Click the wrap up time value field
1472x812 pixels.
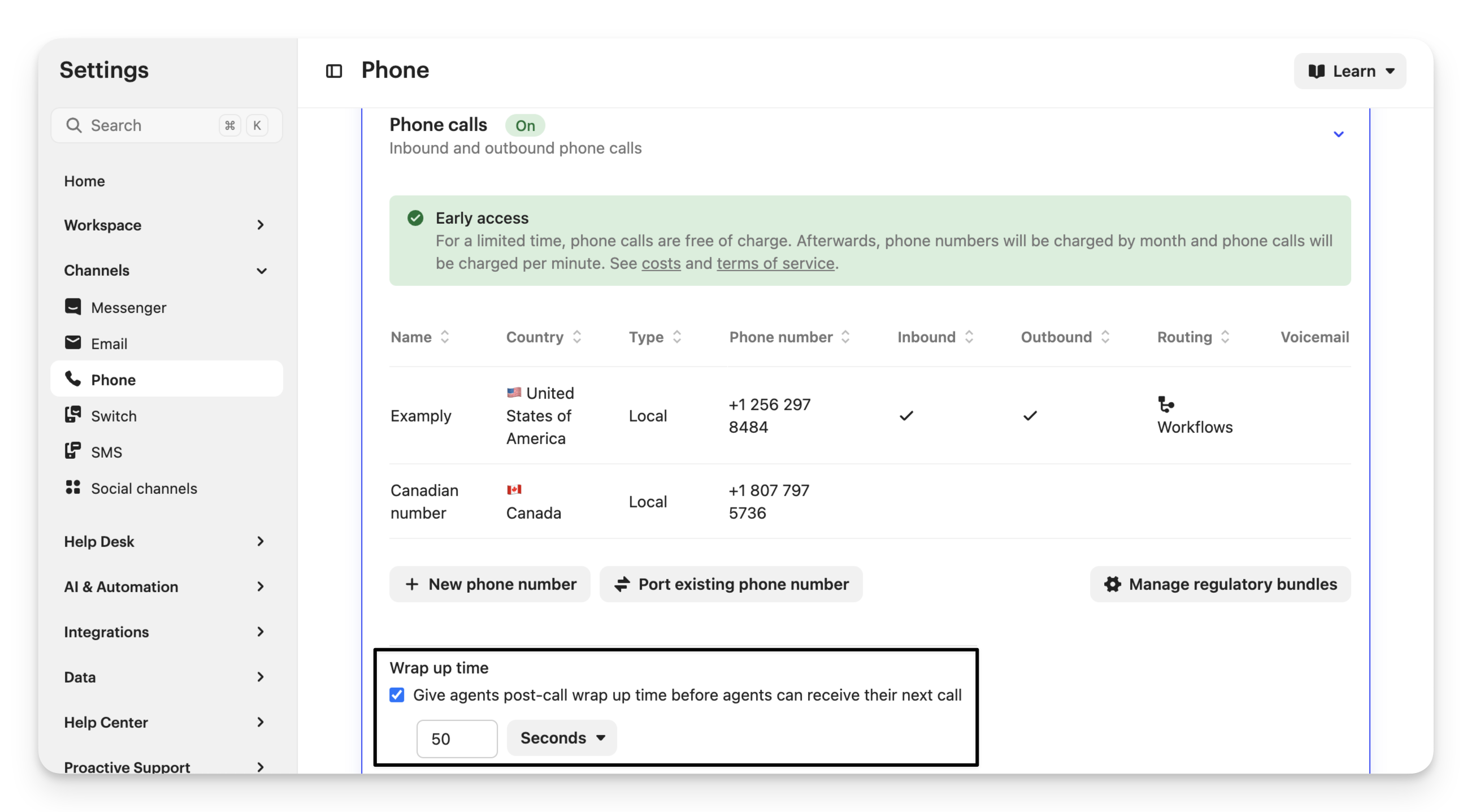[x=457, y=739]
